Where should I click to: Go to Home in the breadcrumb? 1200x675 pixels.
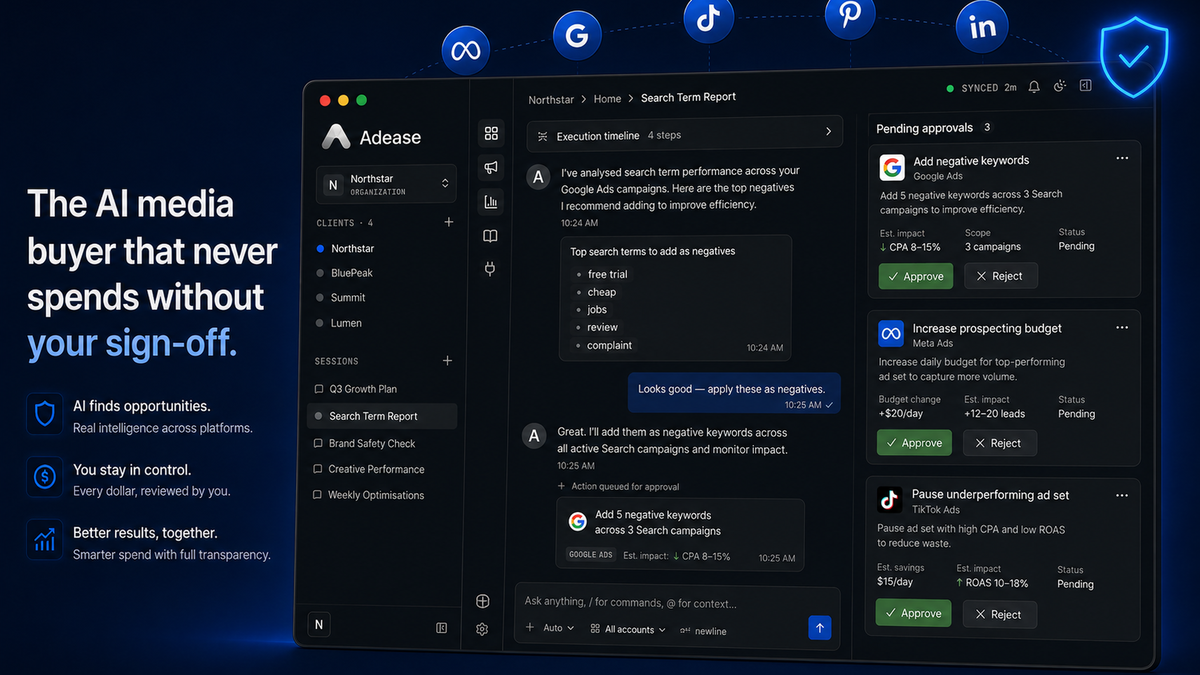coord(607,99)
